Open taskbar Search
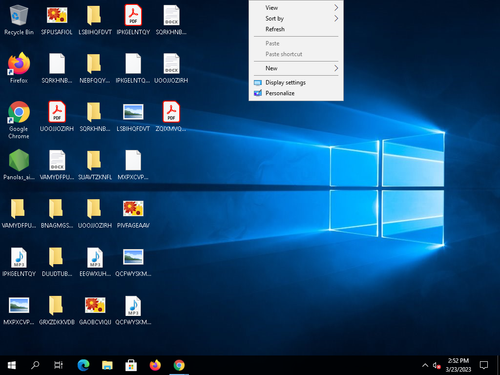This screenshot has width=500, height=375. (x=35, y=365)
